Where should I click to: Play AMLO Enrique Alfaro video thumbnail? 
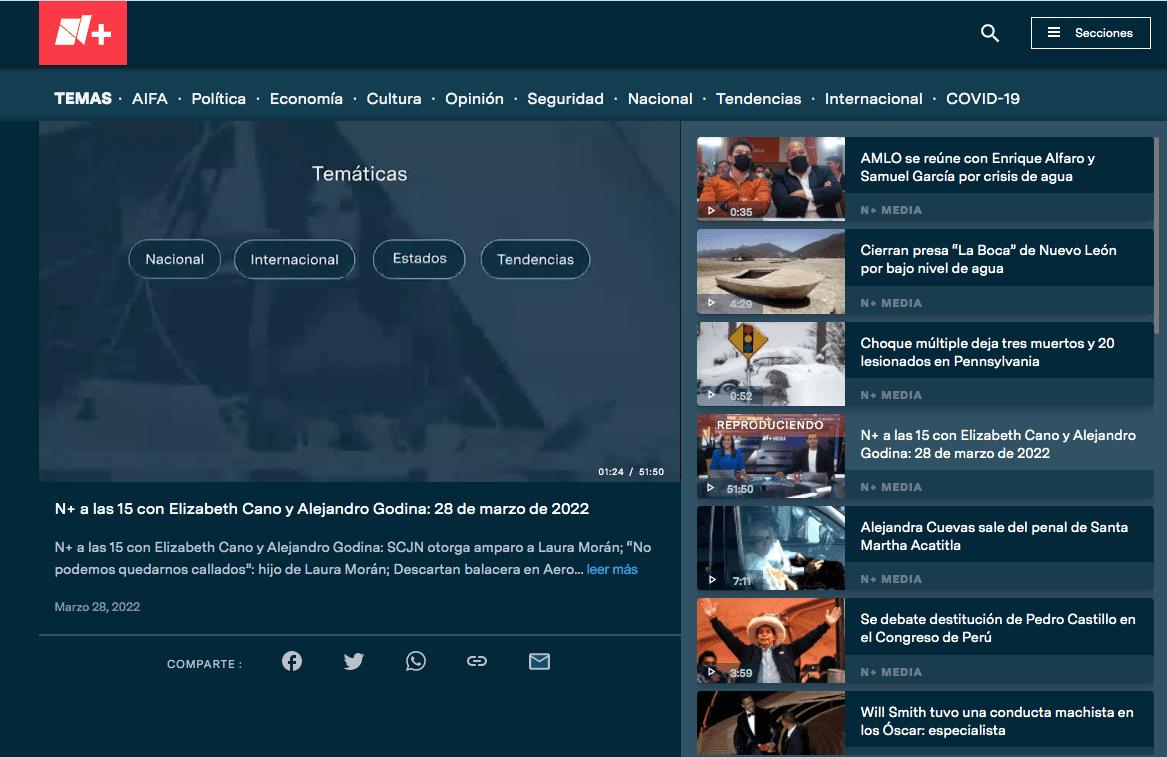tap(770, 179)
